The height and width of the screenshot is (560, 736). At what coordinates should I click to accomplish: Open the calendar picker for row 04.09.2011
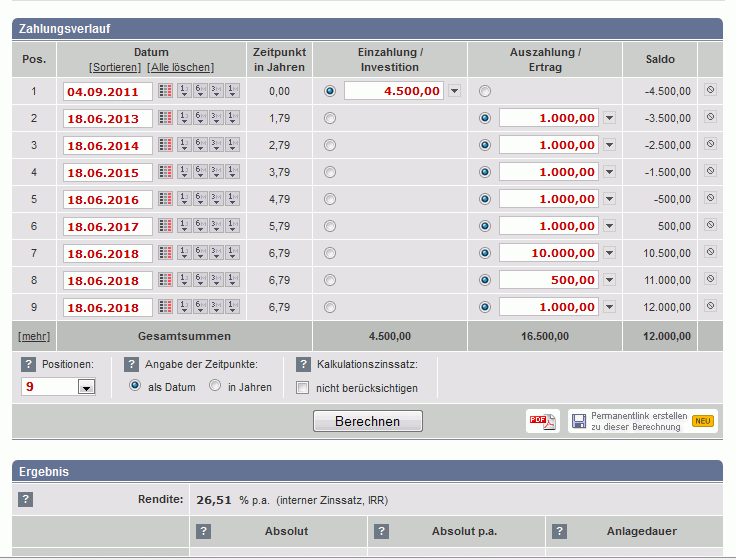(165, 91)
